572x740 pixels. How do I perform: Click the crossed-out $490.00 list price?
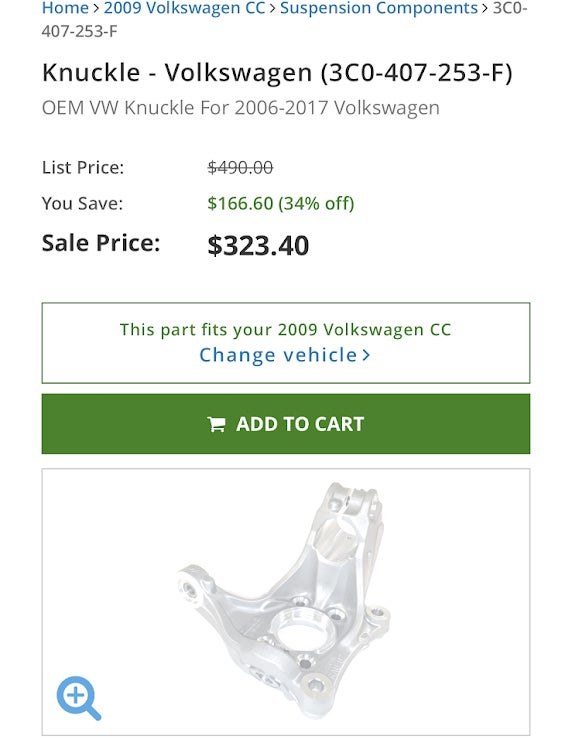point(240,168)
